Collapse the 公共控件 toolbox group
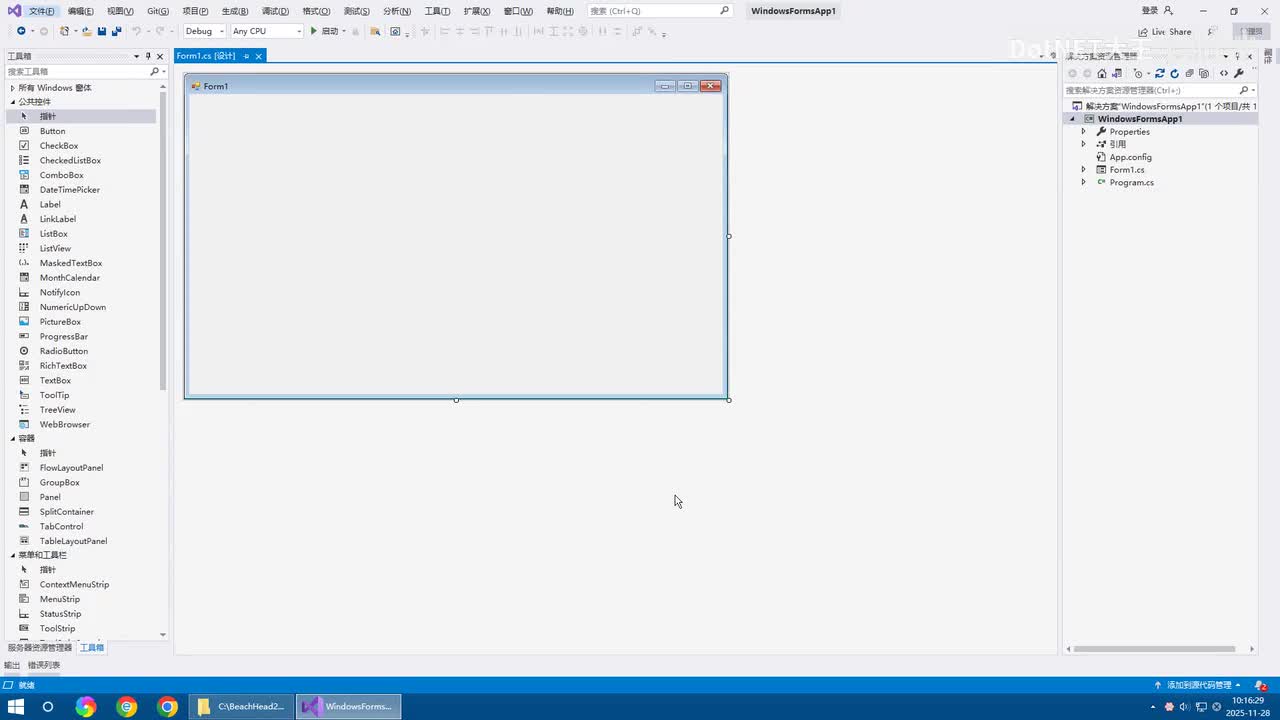This screenshot has width=1280, height=720. click(13, 102)
